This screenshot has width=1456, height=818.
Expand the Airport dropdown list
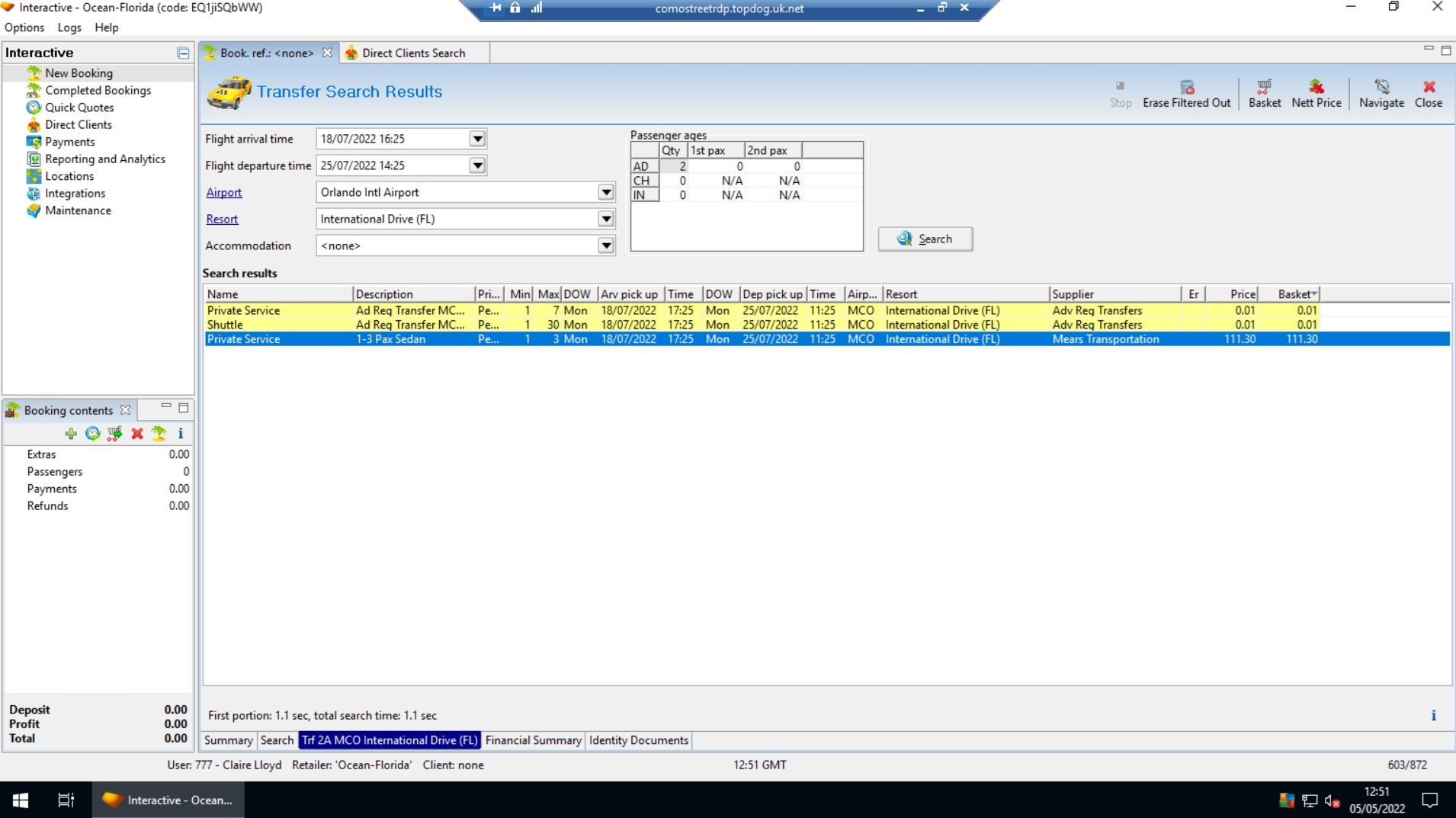tap(606, 192)
